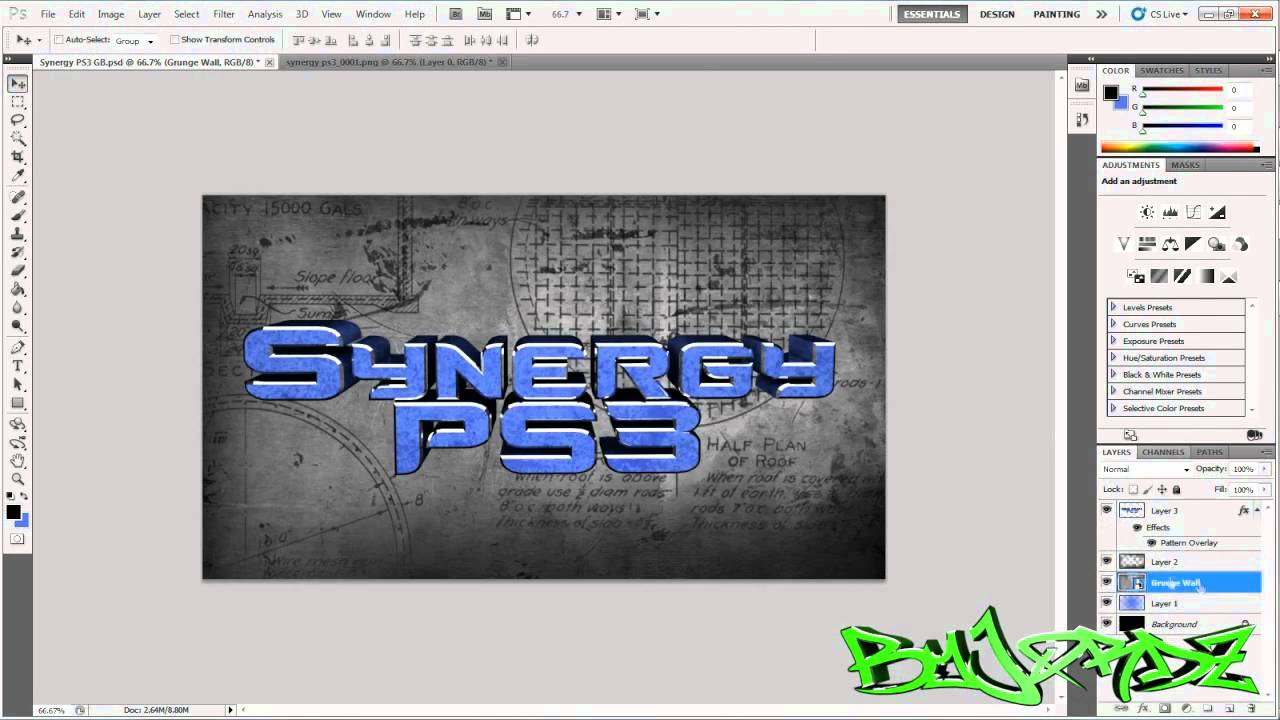Switch to the Masks tab
1280x720 pixels.
pos(1185,165)
